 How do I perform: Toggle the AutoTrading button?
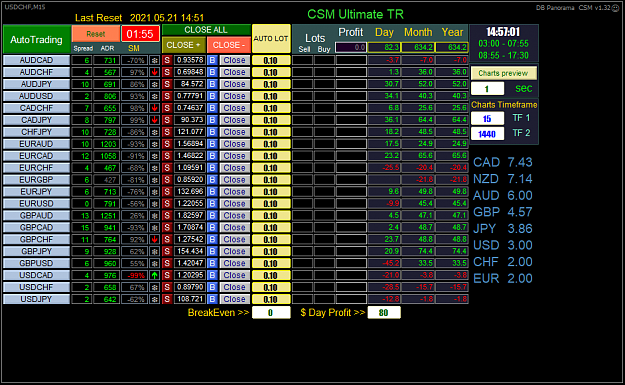point(37,39)
